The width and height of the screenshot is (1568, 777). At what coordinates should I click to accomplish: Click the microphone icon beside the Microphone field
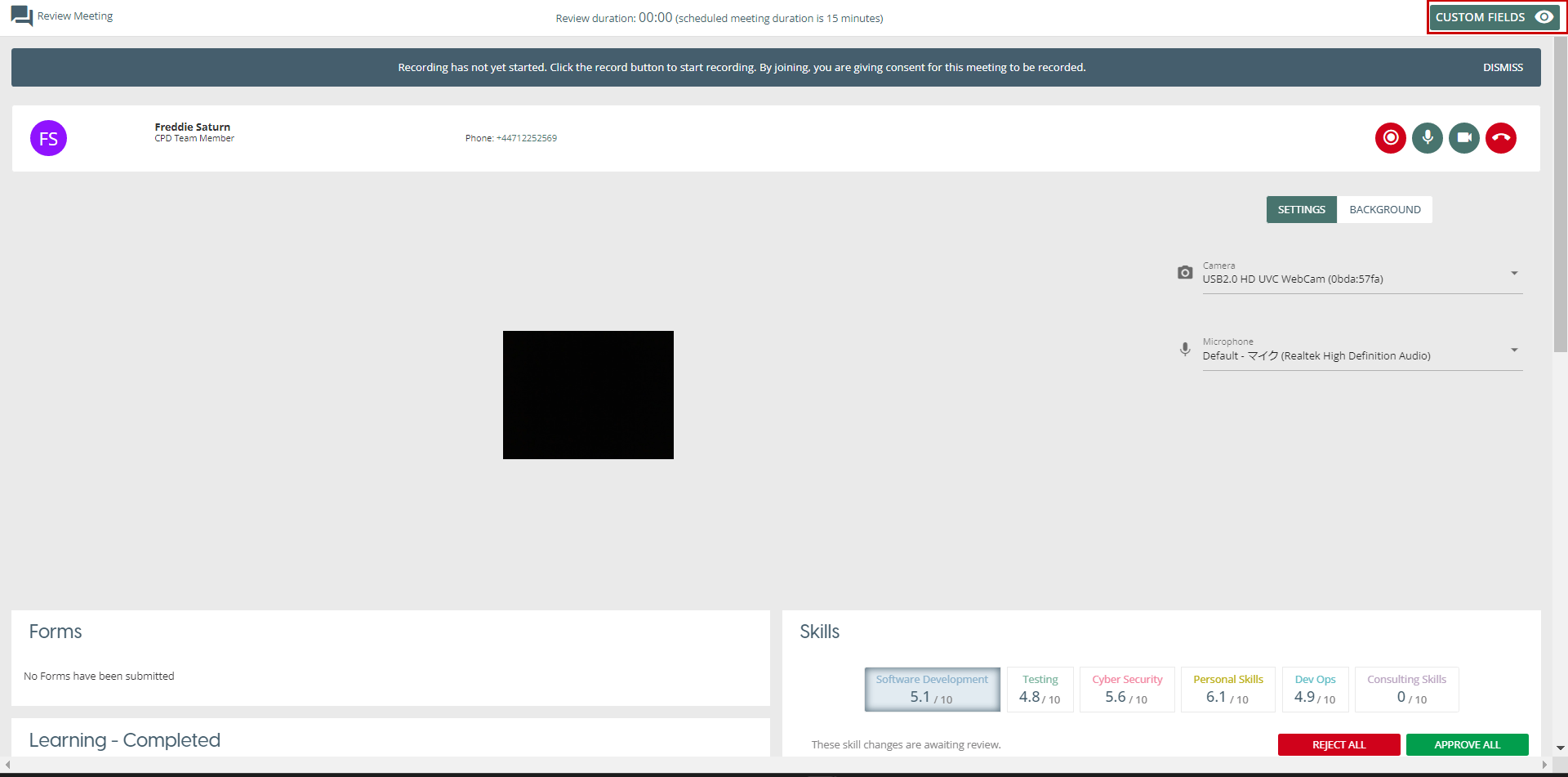point(1184,350)
